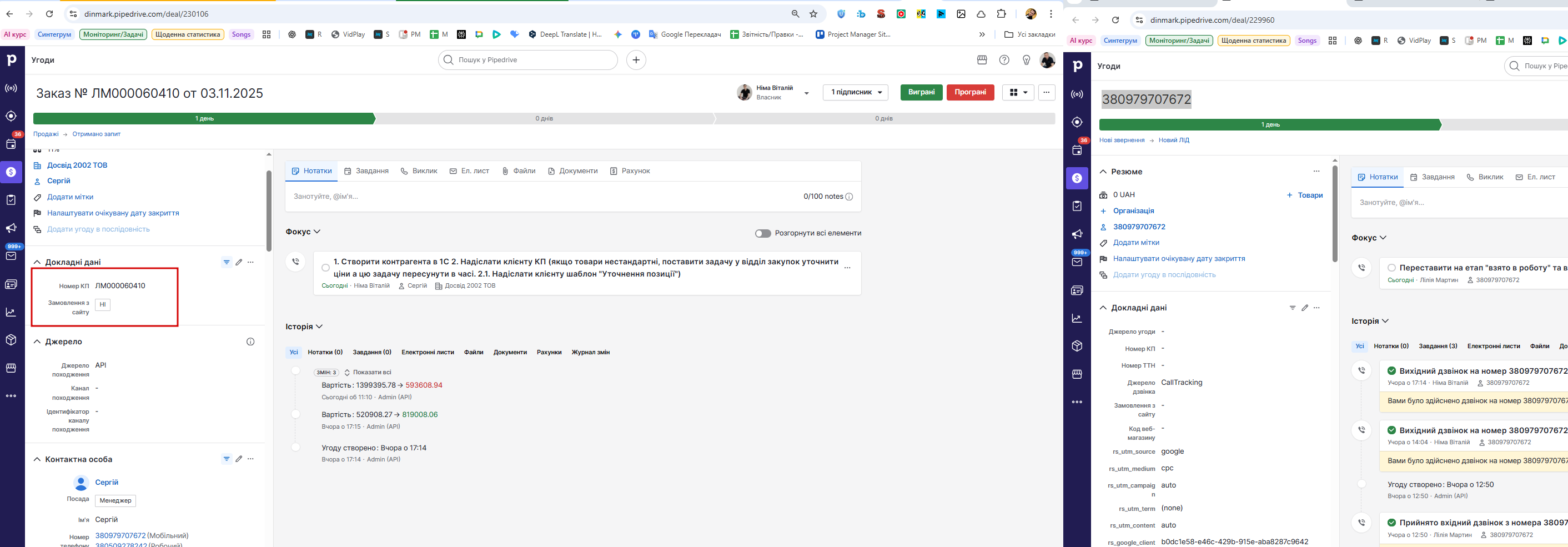This screenshot has height=547, width=1568.
Task: Bookmark the left window page with star icon
Action: point(813,13)
